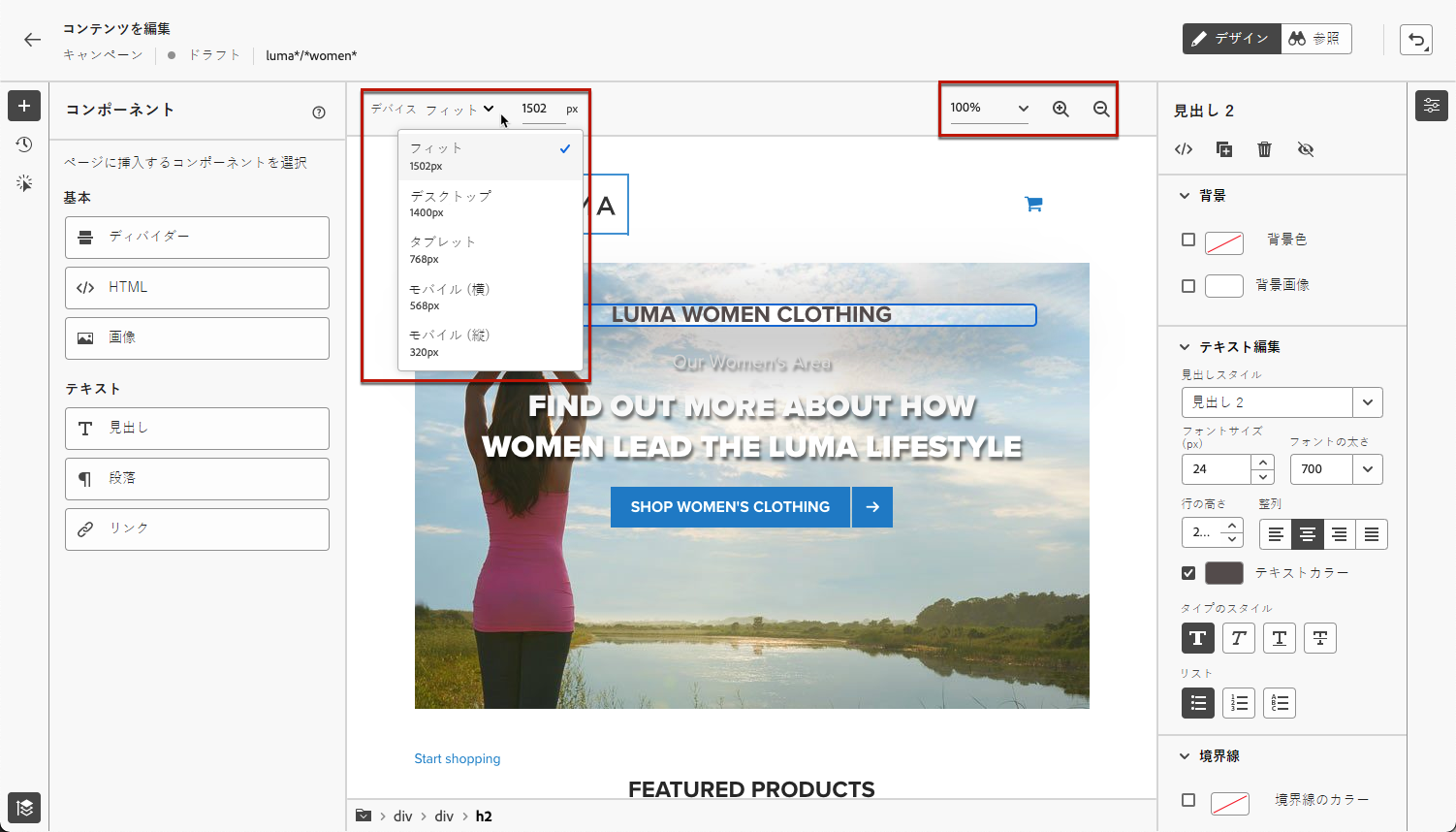This screenshot has height=832, width=1456.
Task: Add the HTML component
Action: (x=197, y=288)
